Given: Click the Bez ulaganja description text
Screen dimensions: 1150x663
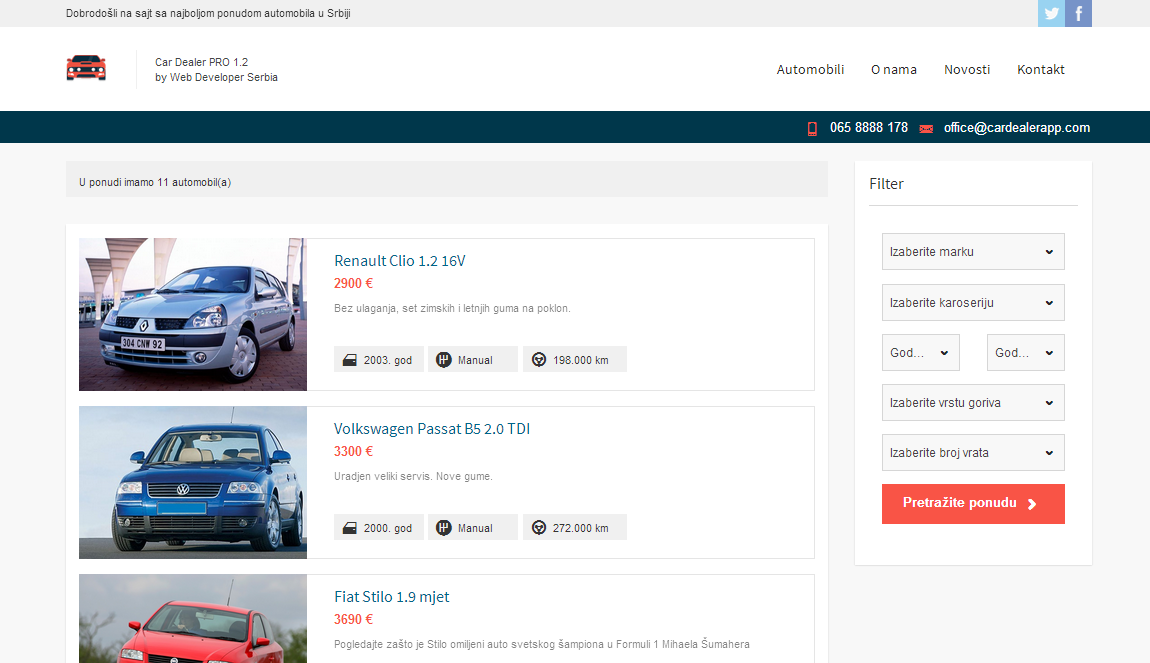Looking at the screenshot, I should [453, 309].
